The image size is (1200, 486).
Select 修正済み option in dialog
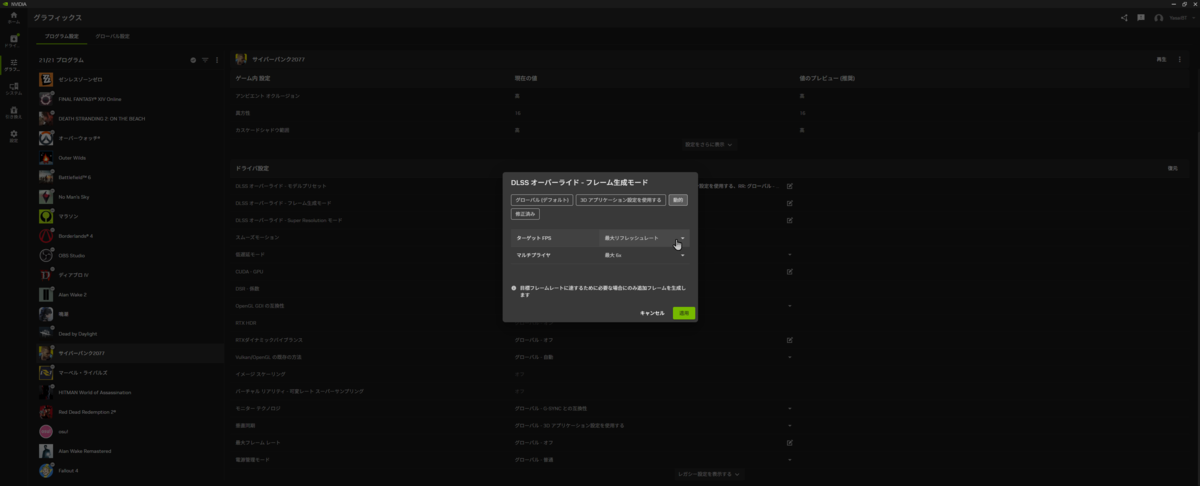click(x=525, y=214)
